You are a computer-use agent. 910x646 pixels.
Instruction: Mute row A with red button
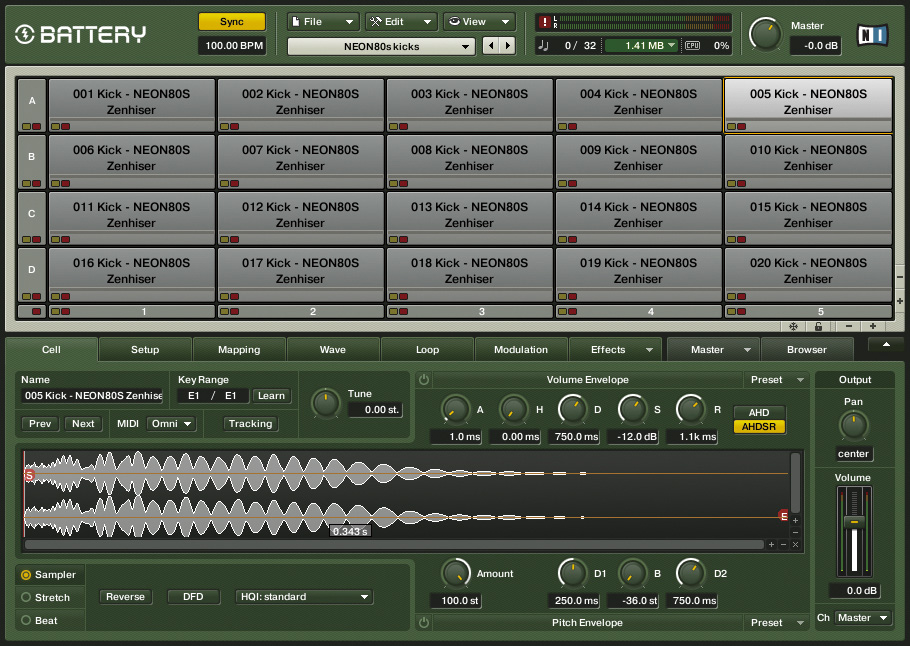(37, 127)
